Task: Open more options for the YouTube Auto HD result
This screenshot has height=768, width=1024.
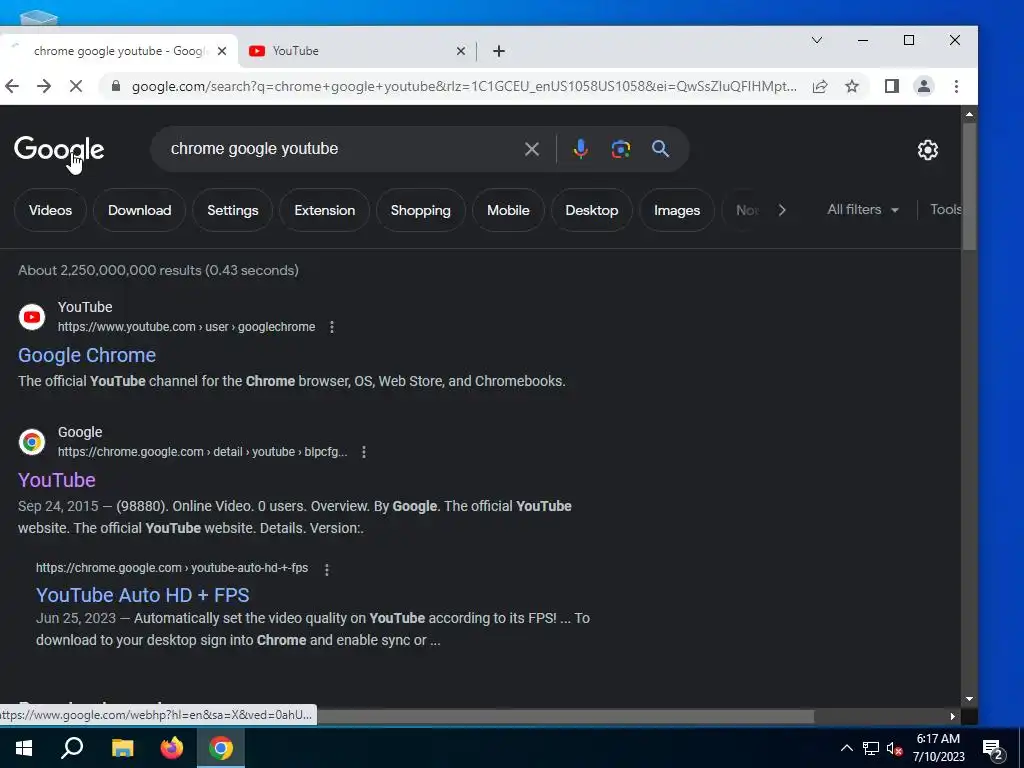Action: [327, 569]
